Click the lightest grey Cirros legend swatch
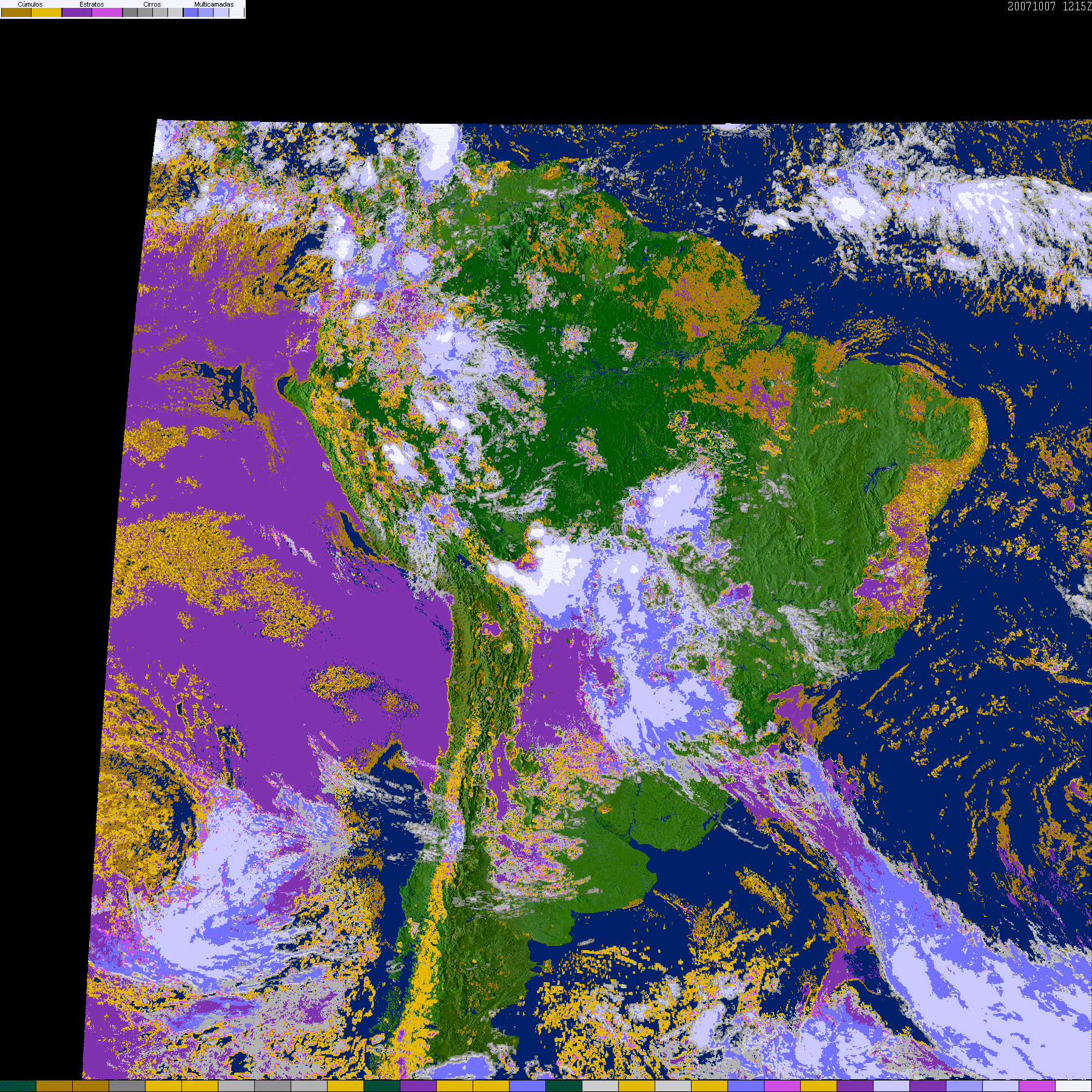The width and height of the screenshot is (1092, 1092). coord(175,12)
